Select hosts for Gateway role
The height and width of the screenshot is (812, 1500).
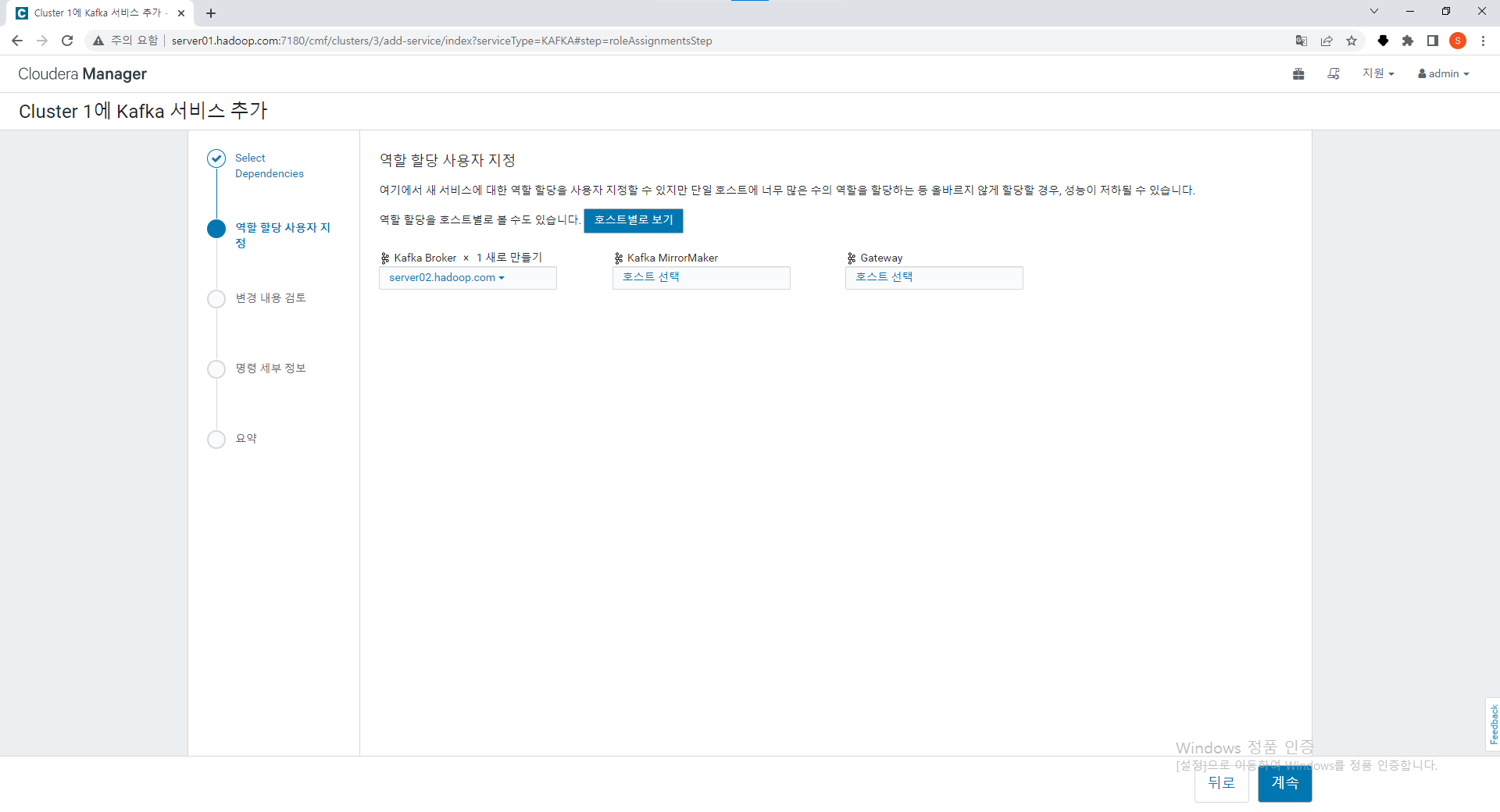click(934, 278)
